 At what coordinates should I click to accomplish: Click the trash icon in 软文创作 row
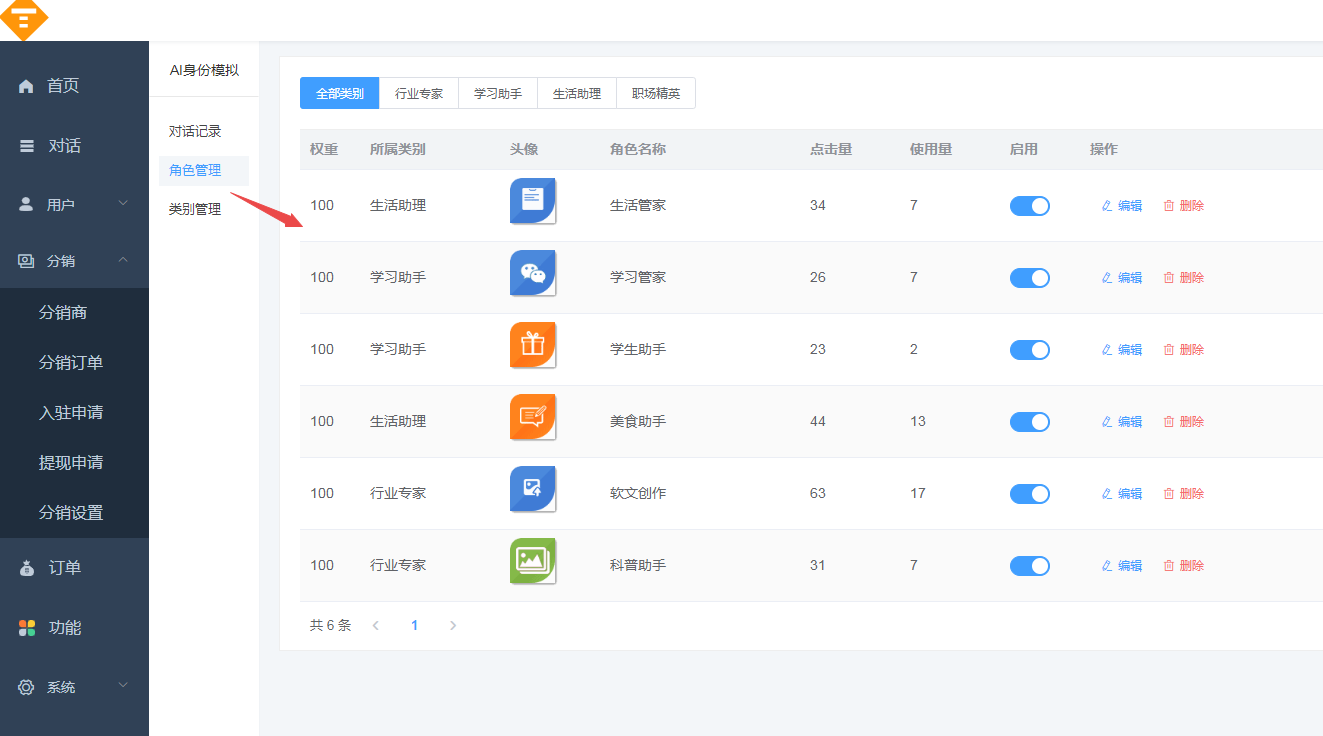[1169, 494]
